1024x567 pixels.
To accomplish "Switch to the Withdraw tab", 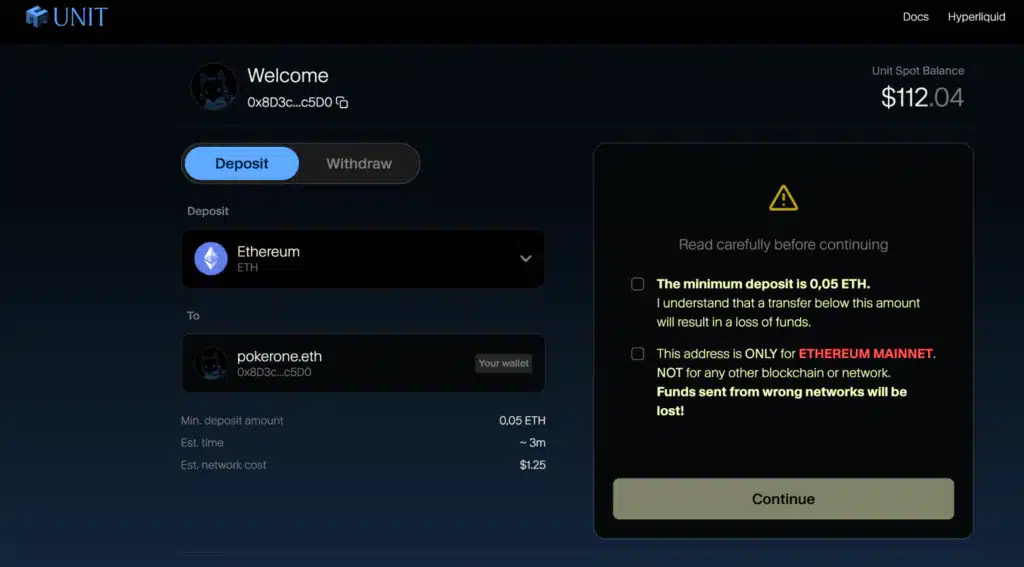I will point(359,164).
